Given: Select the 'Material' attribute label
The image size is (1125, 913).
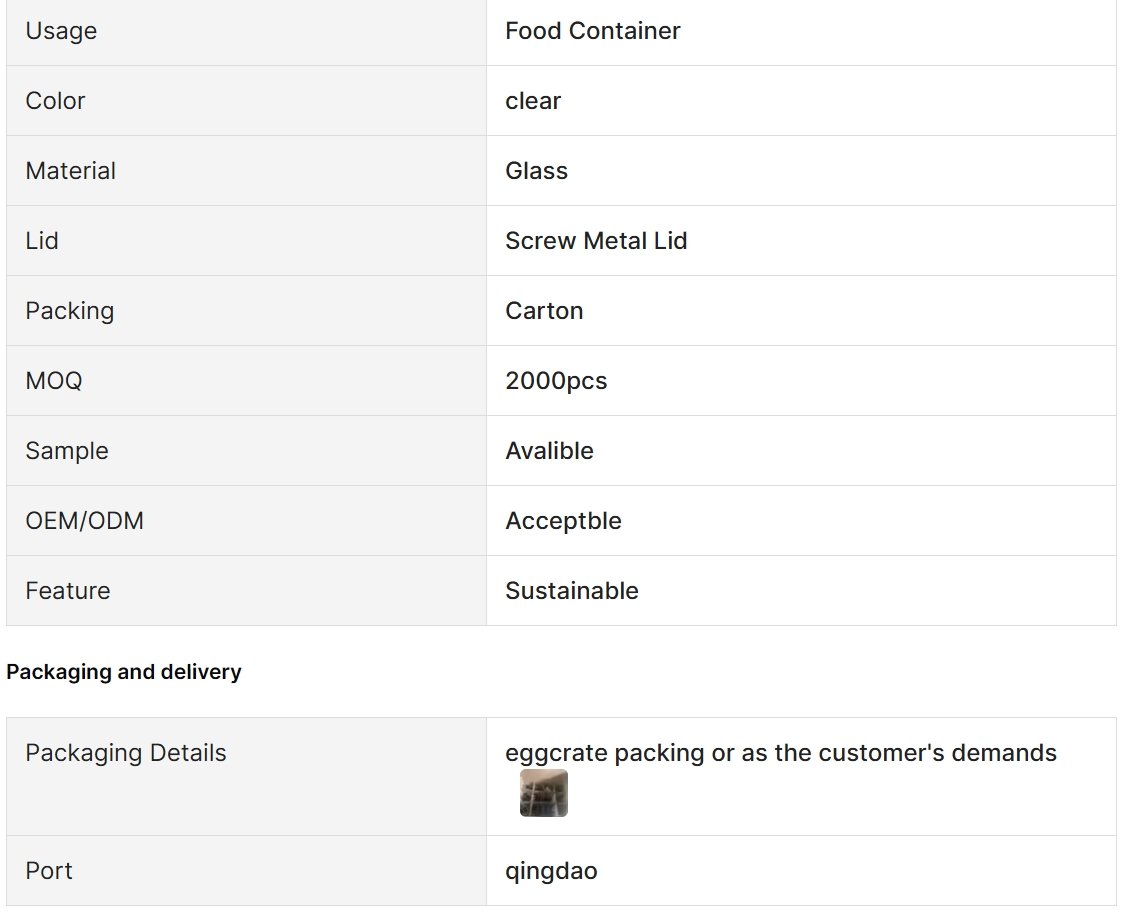Looking at the screenshot, I should coord(70,171).
